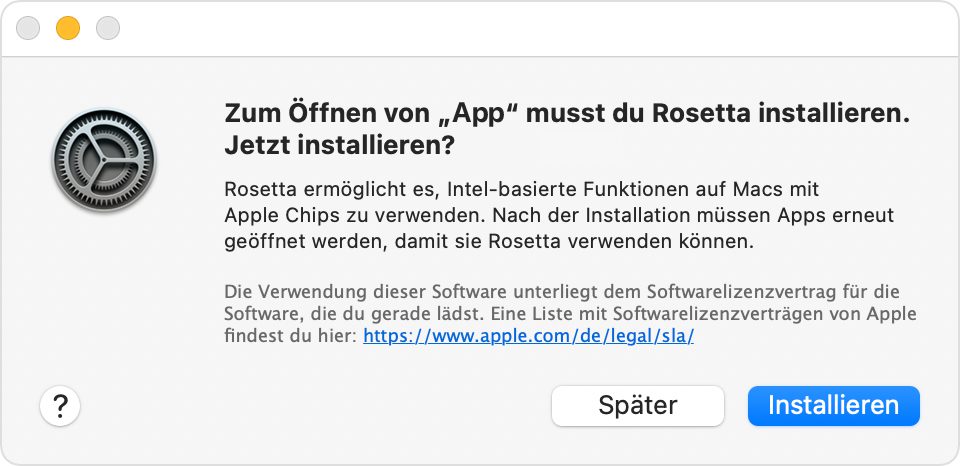This screenshot has width=960, height=466.
Task: Click the "Jetzt installieren?" heading line
Action: 339,145
